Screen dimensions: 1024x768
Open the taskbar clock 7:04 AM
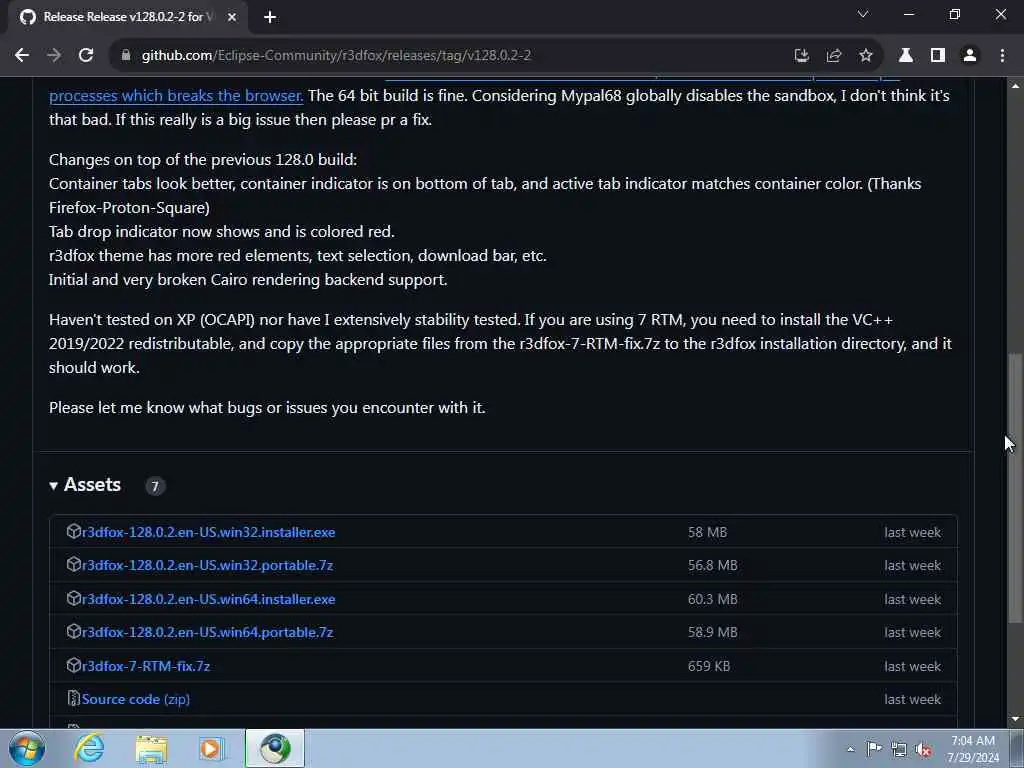coord(973,749)
